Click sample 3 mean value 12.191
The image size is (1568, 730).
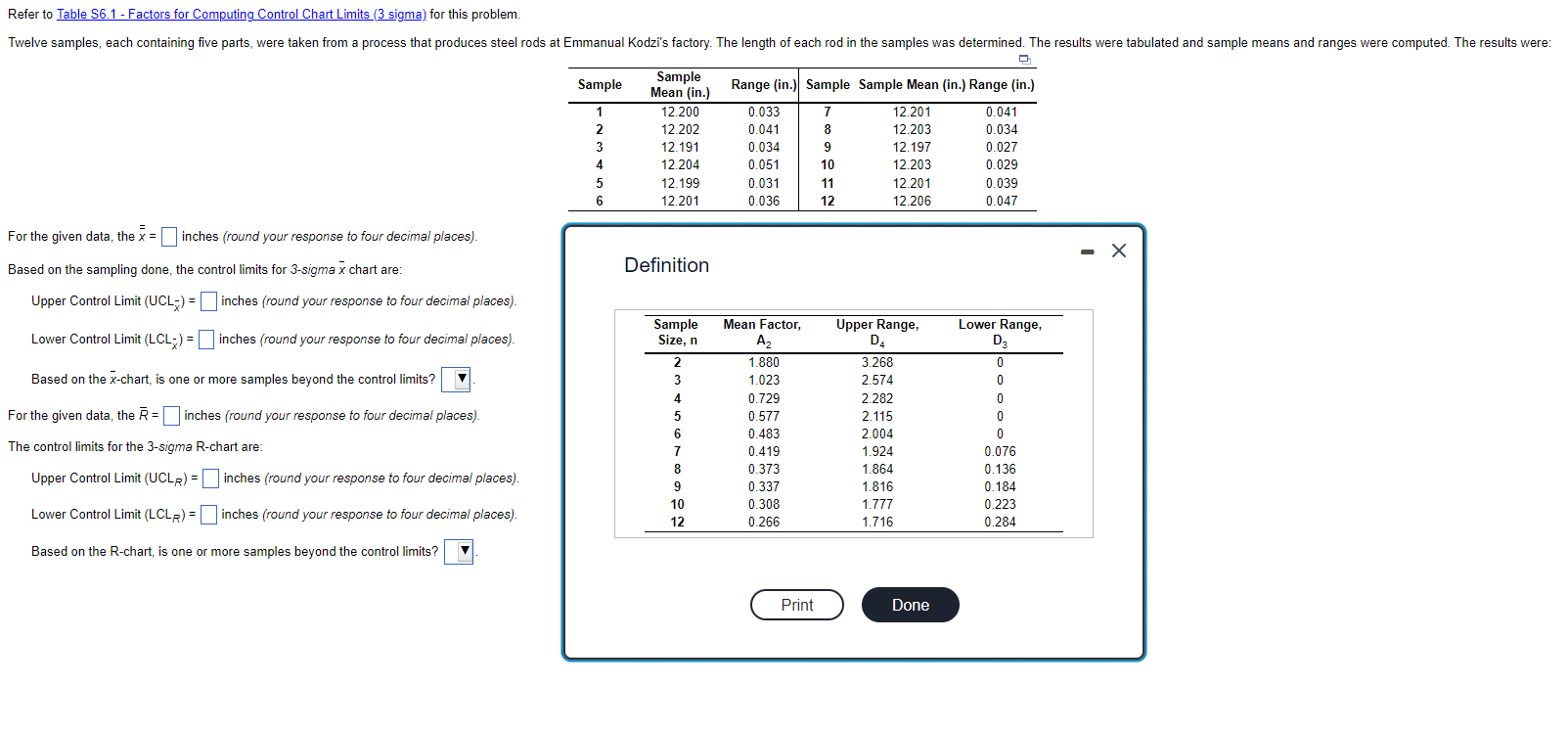click(x=680, y=147)
